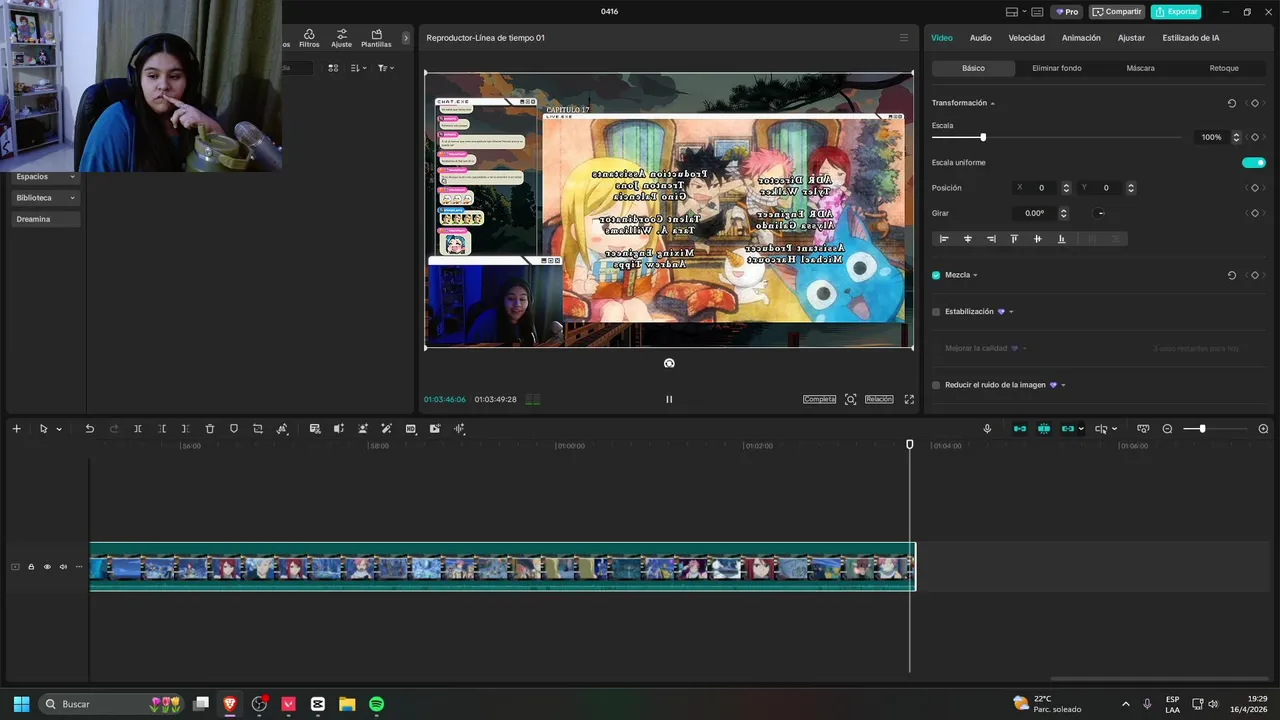The height and width of the screenshot is (720, 1280).
Task: Mute the video track speaker icon
Action: coord(63,567)
